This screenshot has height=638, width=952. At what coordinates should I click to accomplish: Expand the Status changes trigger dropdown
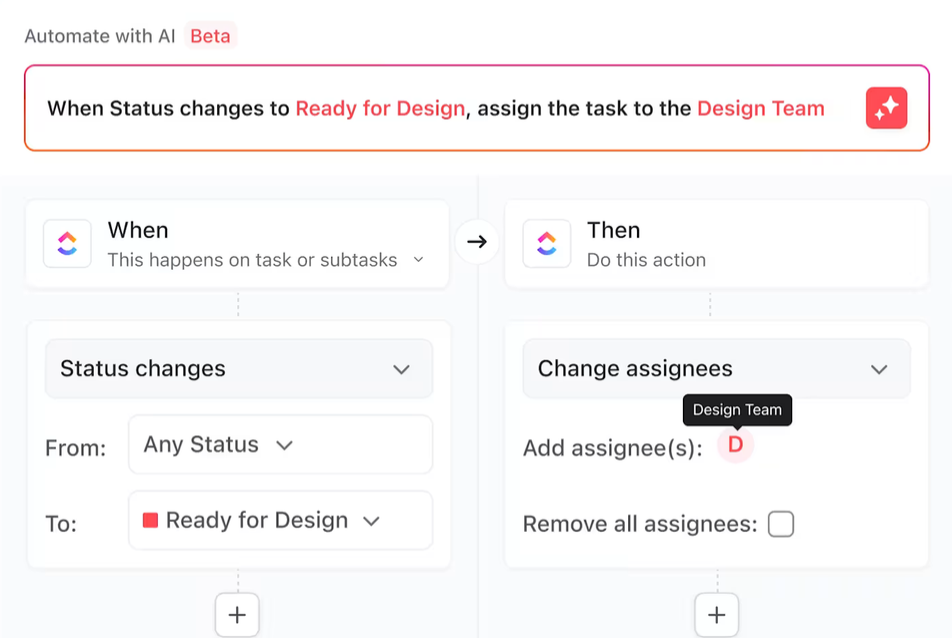238,369
